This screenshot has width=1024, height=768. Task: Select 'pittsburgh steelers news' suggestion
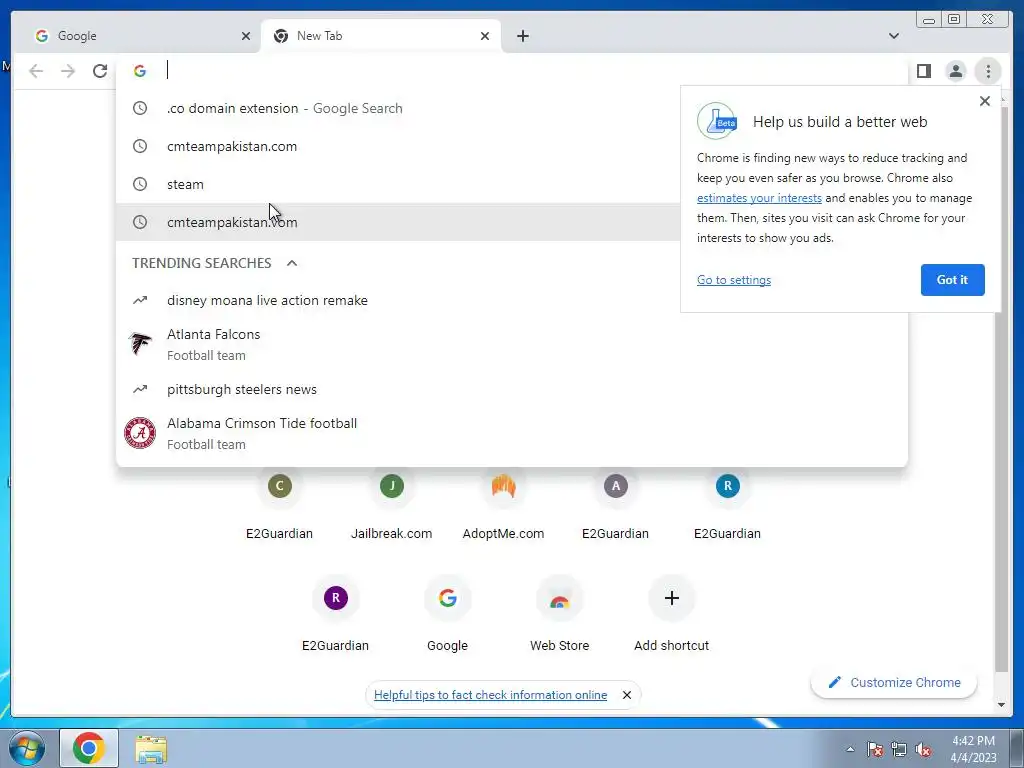(x=512, y=389)
